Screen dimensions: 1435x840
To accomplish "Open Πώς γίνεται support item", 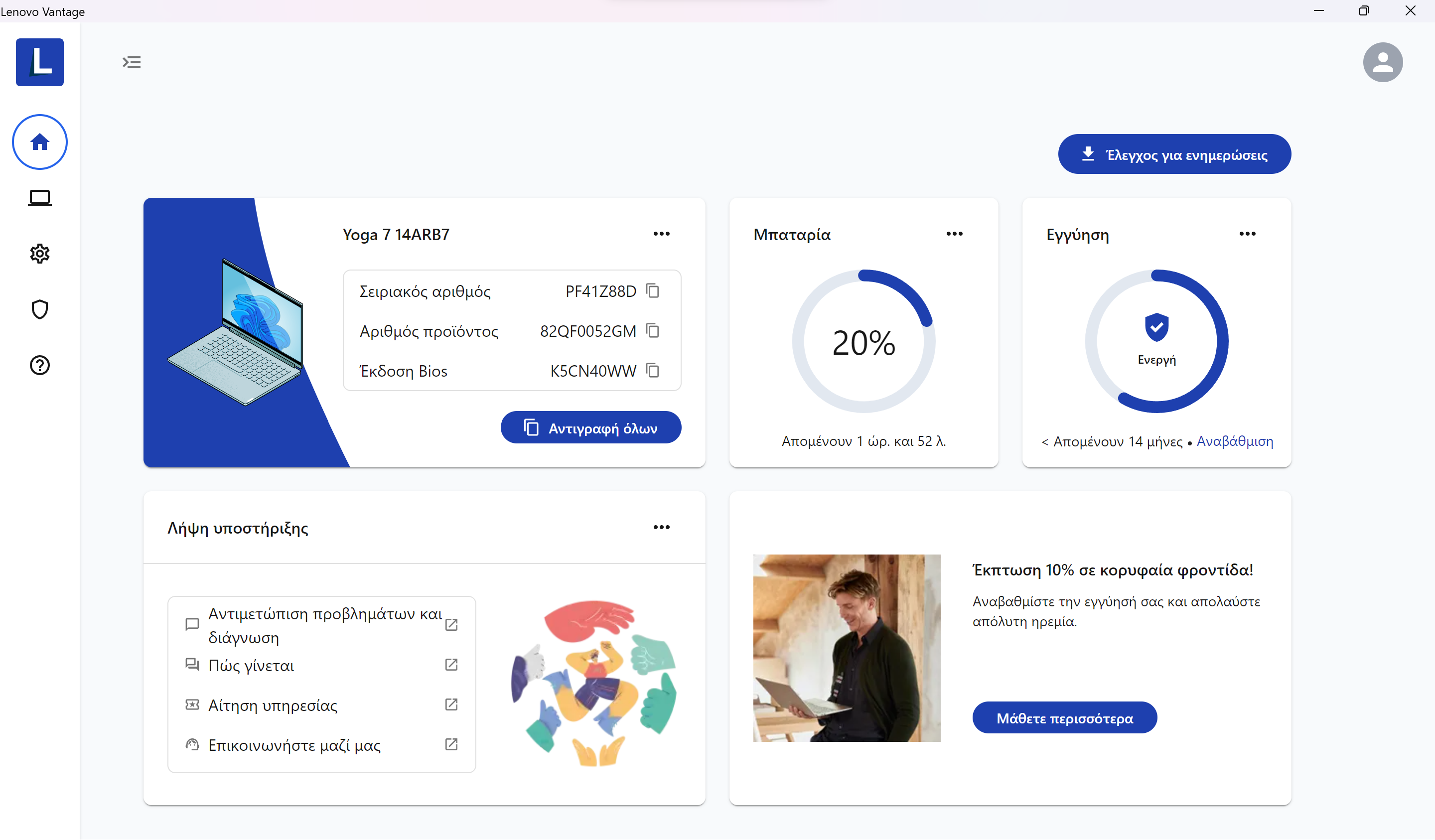I will (x=251, y=666).
